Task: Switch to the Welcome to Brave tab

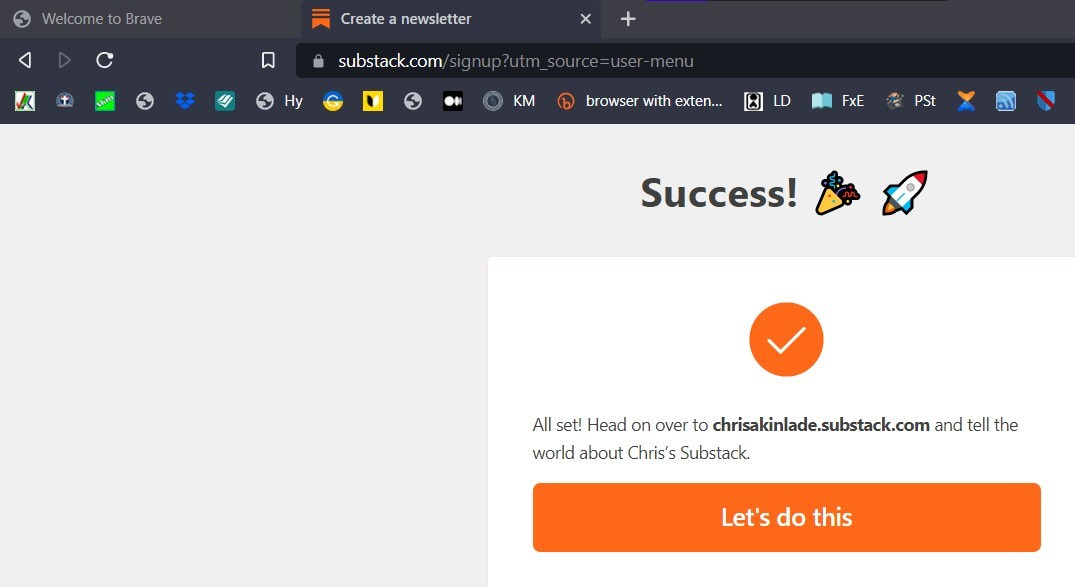Action: pyautogui.click(x=89, y=19)
